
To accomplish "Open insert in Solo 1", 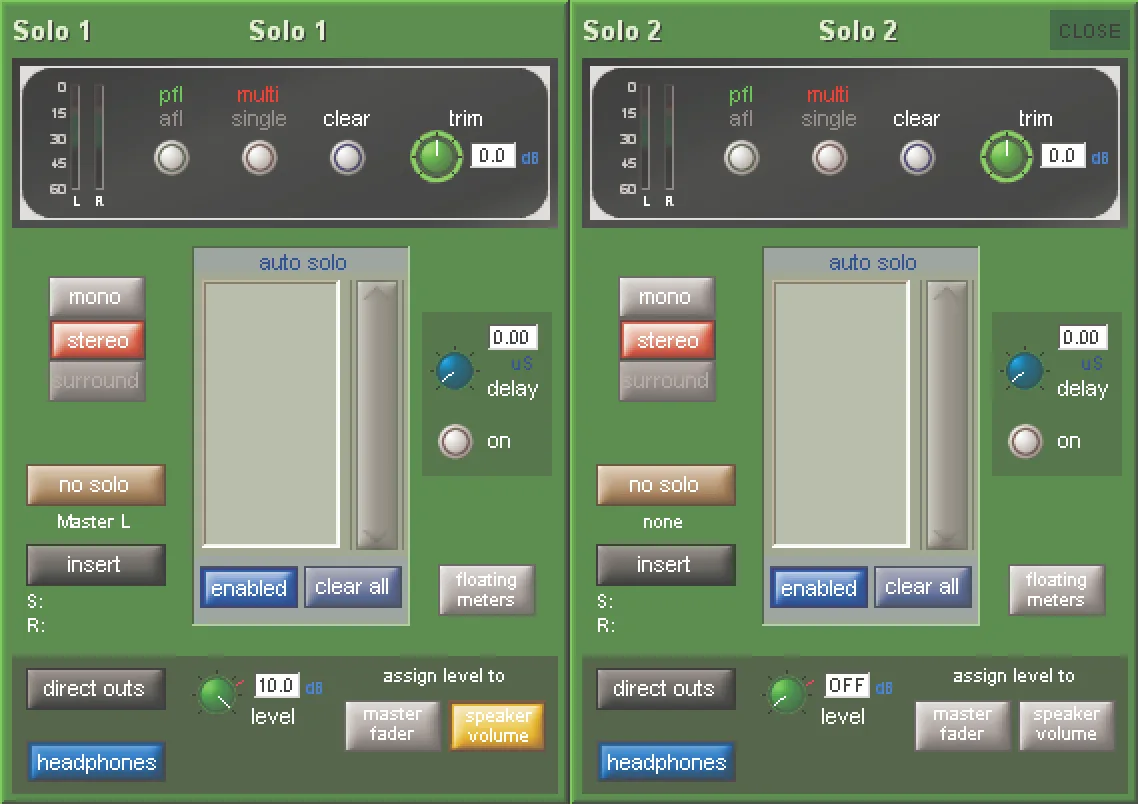I will point(96,565).
